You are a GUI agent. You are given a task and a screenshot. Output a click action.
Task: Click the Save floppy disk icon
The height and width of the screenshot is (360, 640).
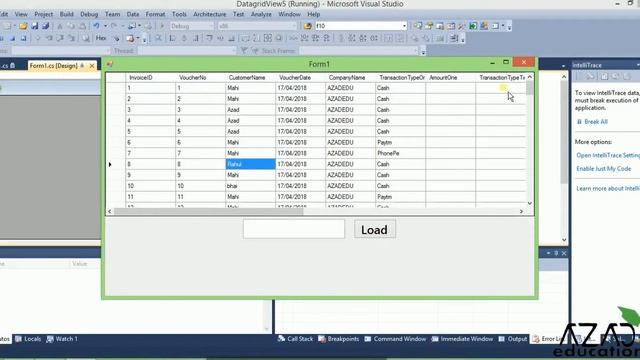[34, 26]
